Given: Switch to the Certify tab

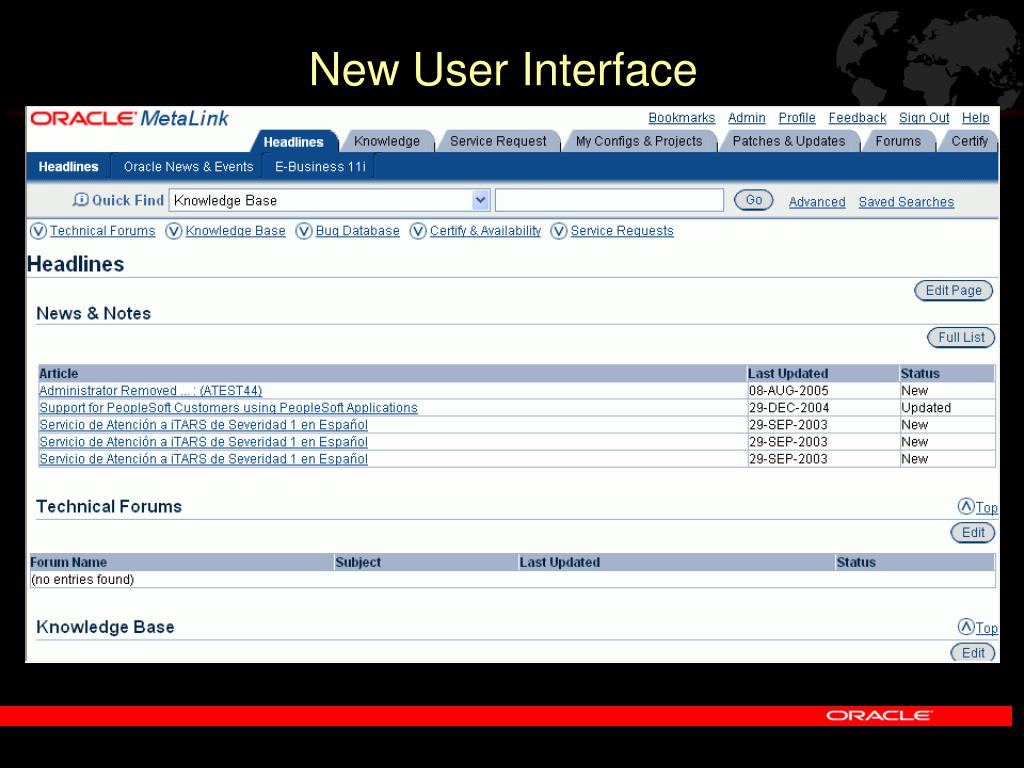Looking at the screenshot, I should pos(969,141).
